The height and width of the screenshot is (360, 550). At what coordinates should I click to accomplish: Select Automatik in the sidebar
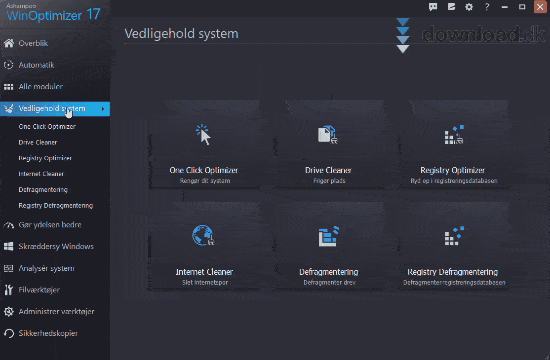(x=36, y=65)
